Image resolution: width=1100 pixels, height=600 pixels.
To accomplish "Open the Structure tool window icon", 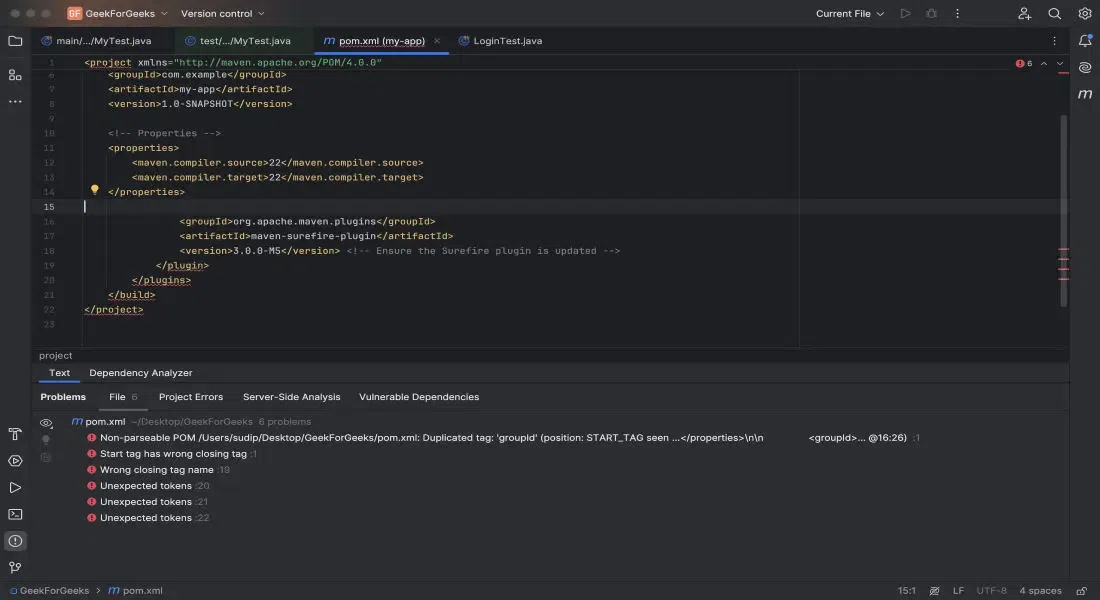I will pos(15,74).
